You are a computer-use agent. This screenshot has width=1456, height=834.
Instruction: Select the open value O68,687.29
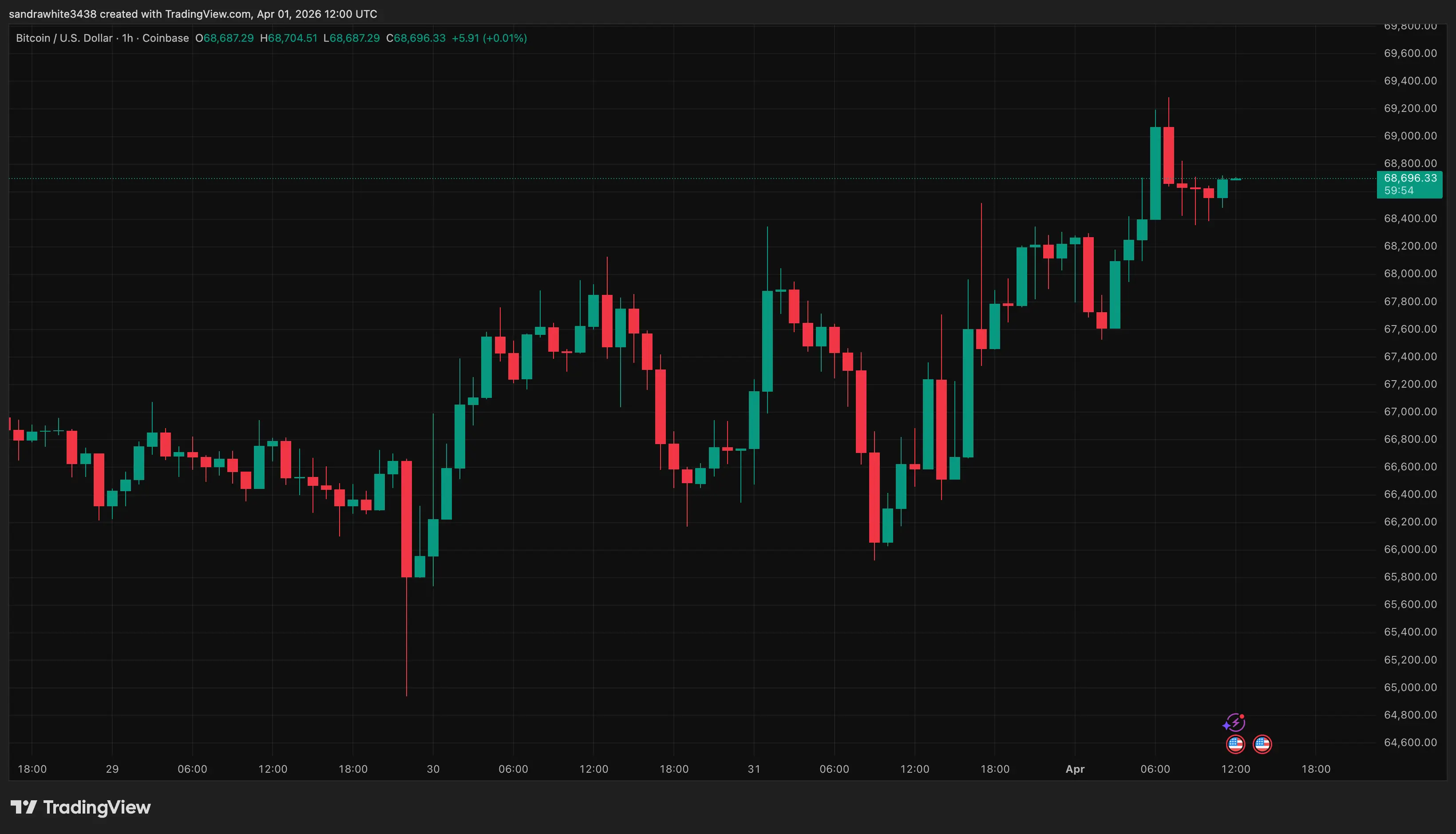pyautogui.click(x=226, y=38)
